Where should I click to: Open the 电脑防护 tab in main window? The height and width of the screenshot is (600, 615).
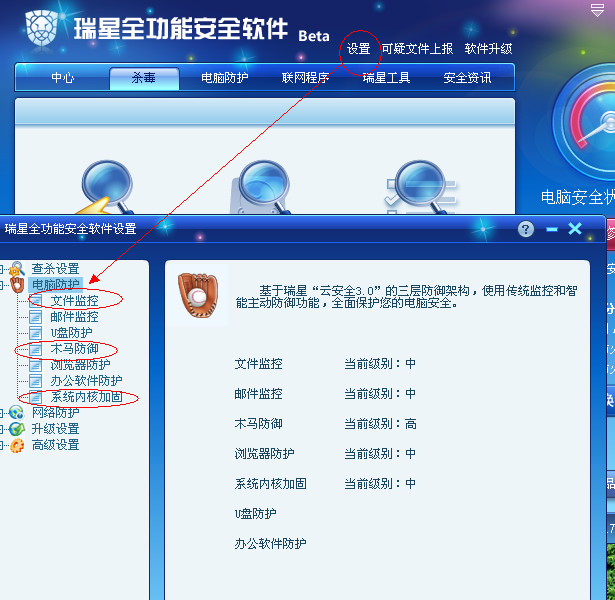click(x=224, y=78)
